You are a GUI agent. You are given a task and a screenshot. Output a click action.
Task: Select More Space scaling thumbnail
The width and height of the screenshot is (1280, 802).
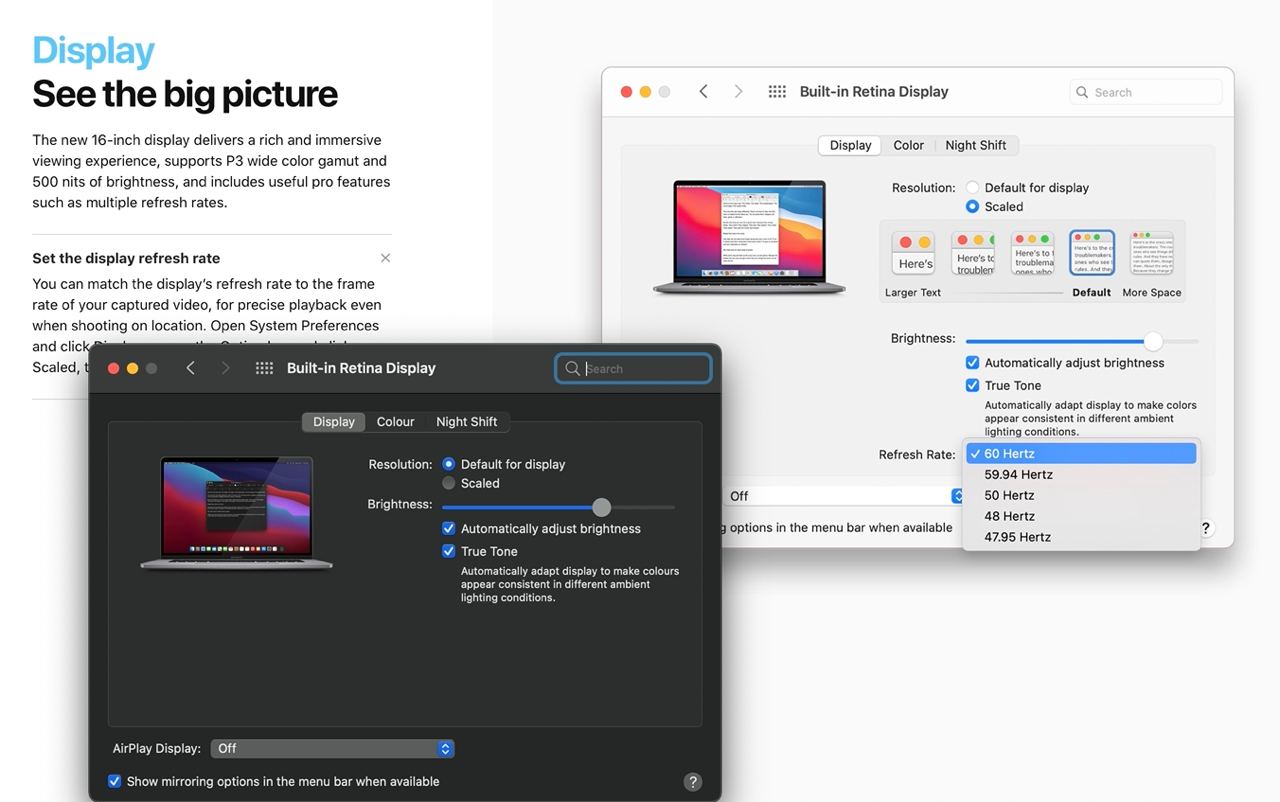click(x=1152, y=253)
